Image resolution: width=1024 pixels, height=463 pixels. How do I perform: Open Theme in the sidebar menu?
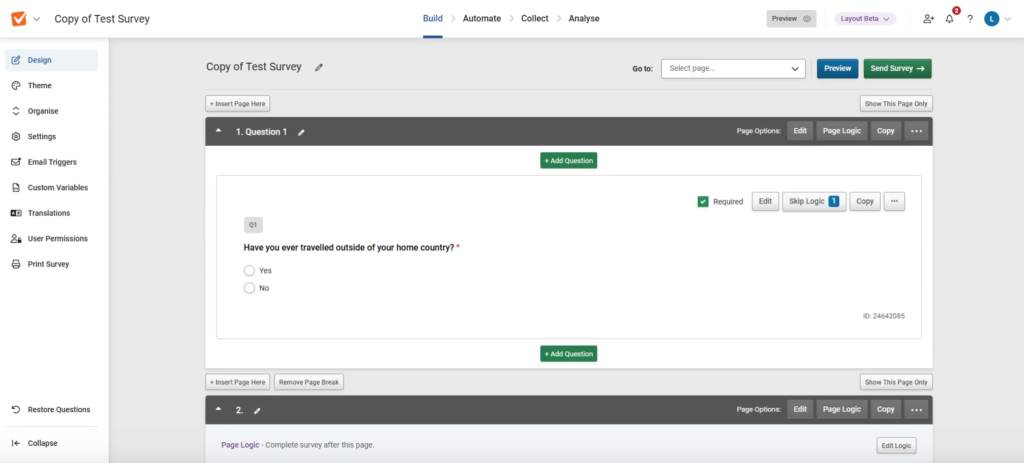click(x=52, y=86)
